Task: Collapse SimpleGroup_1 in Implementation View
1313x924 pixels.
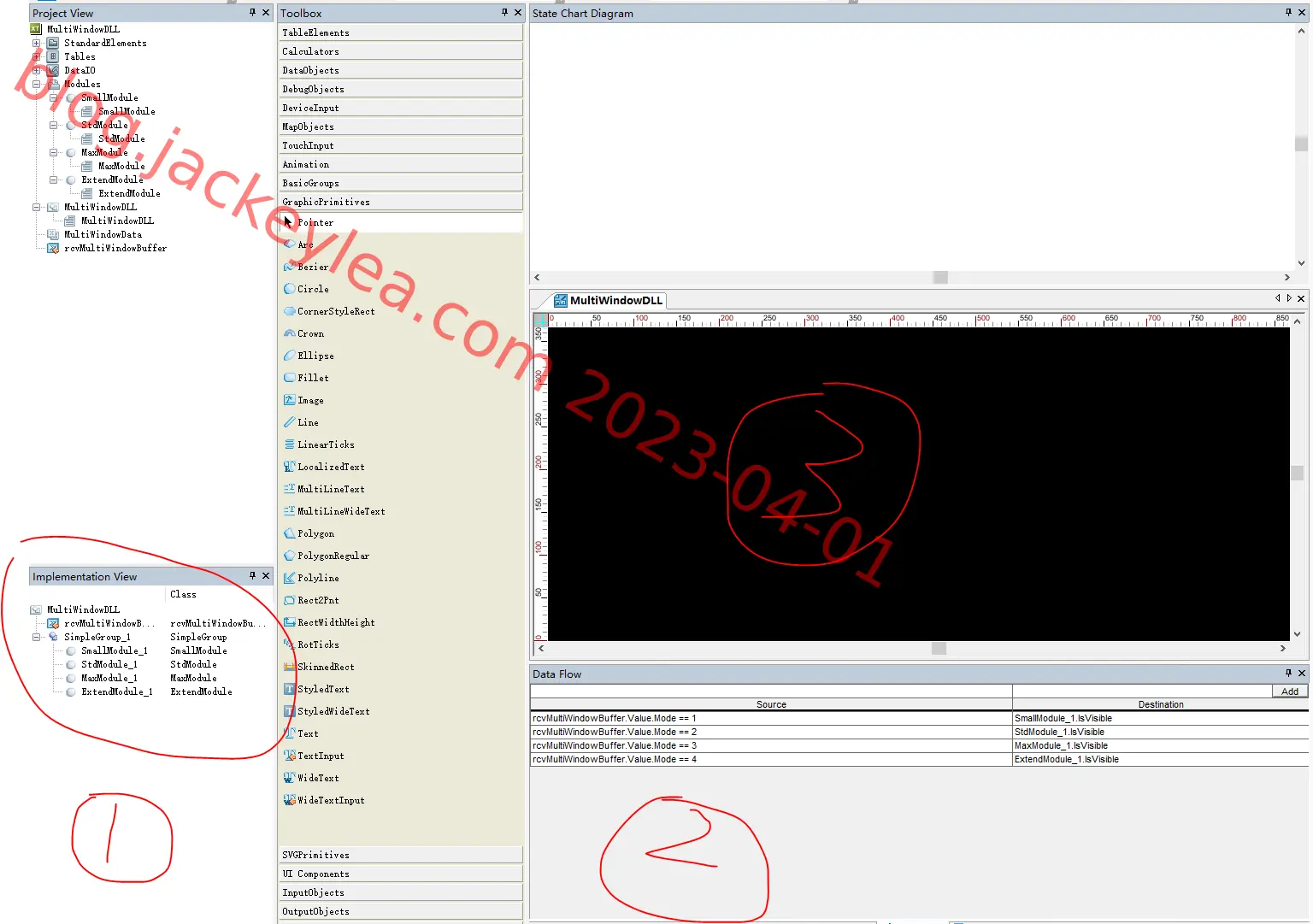Action: [36, 637]
